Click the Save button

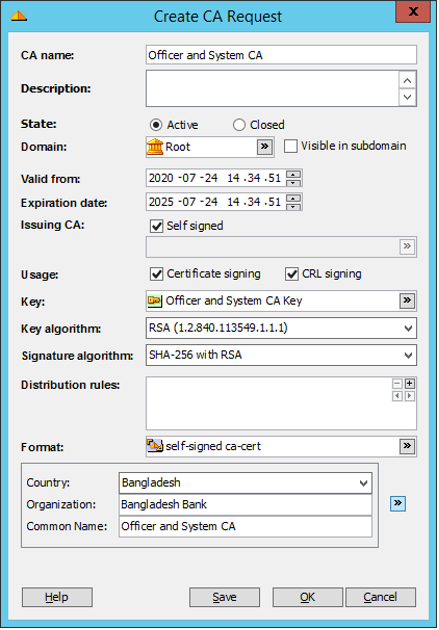[225, 597]
